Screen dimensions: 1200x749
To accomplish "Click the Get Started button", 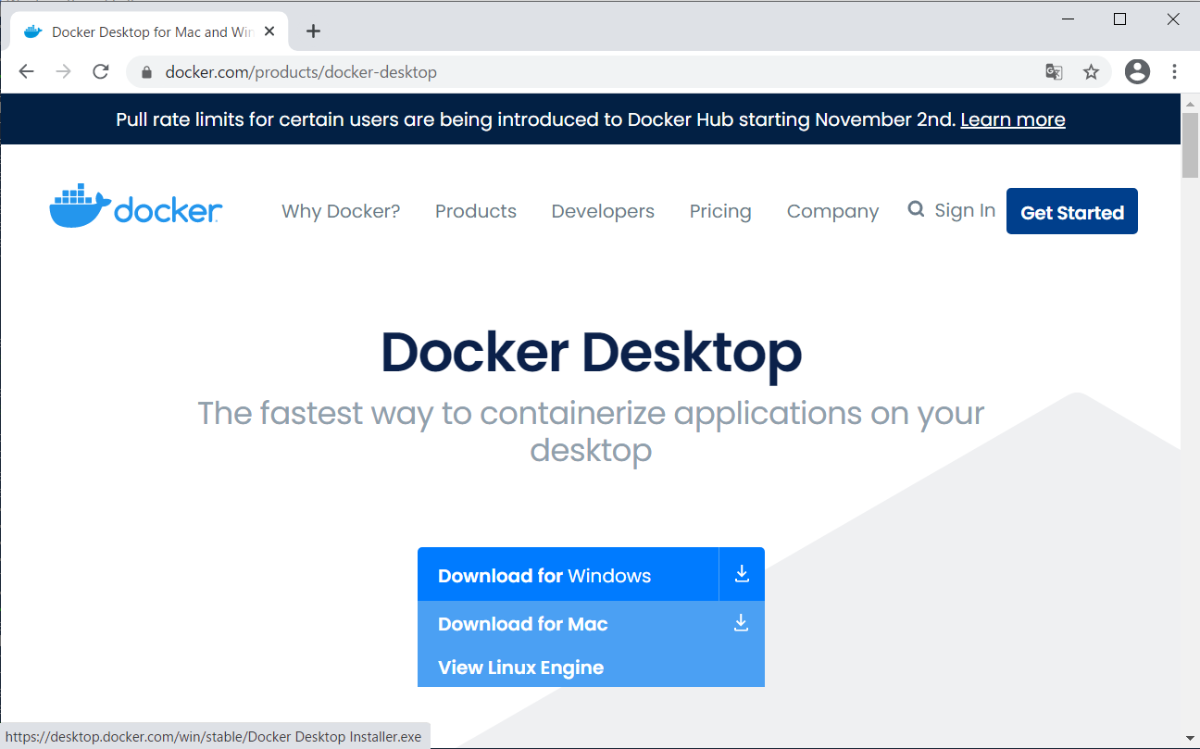I will [x=1072, y=211].
